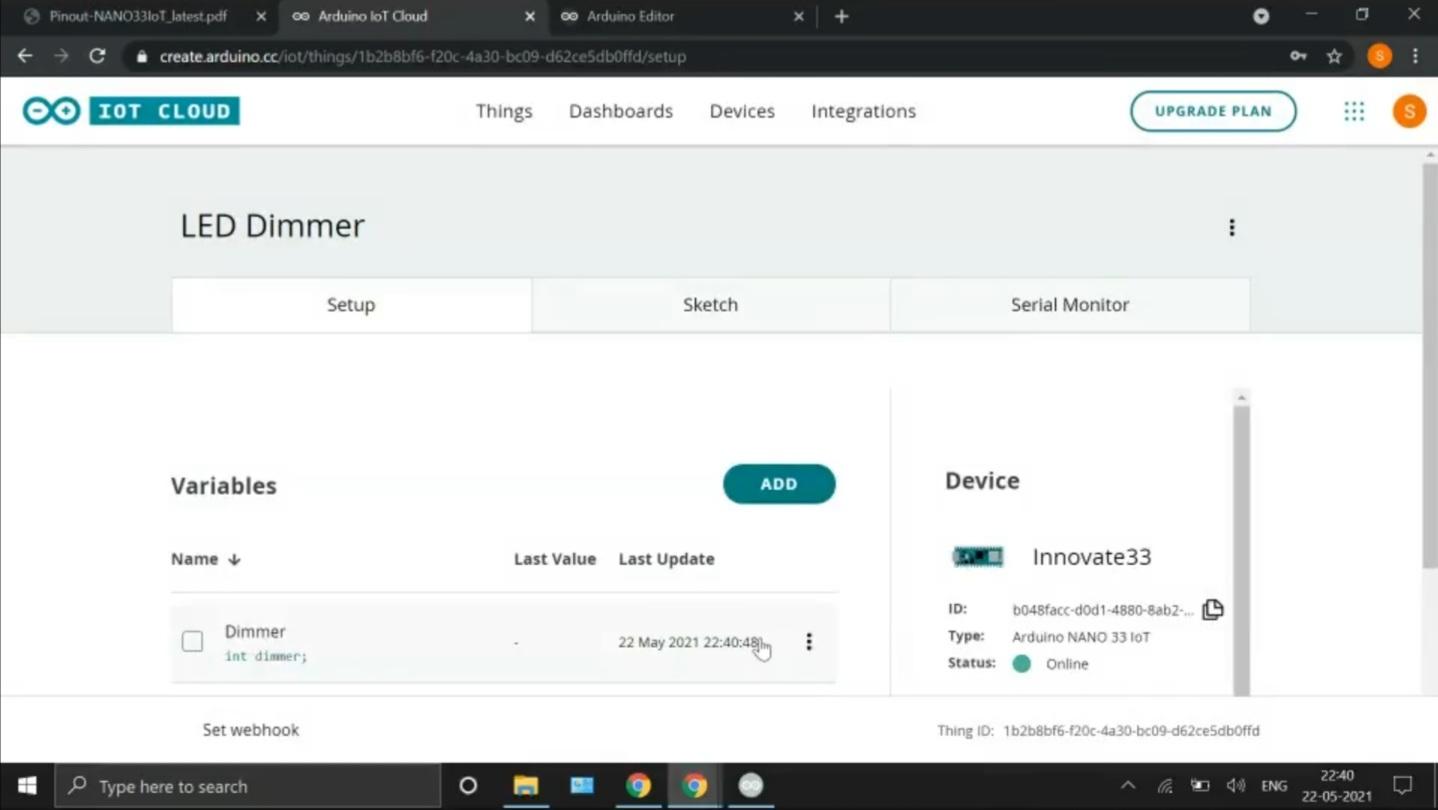Open the Arduino app on taskbar
The image size is (1438, 810).
tap(751, 786)
